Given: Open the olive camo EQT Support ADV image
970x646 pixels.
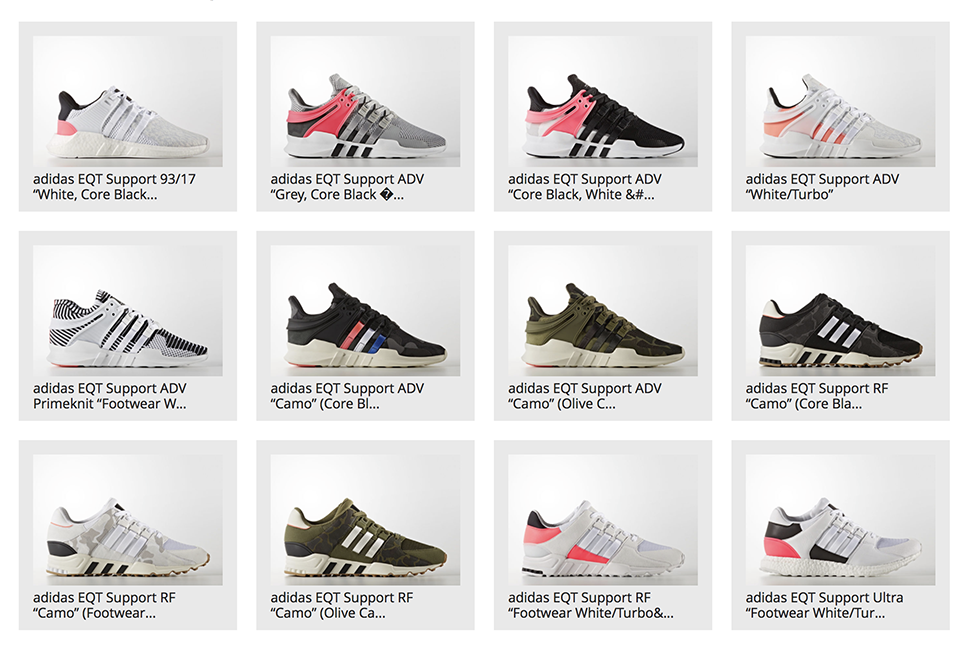Looking at the screenshot, I should pyautogui.click(x=603, y=311).
